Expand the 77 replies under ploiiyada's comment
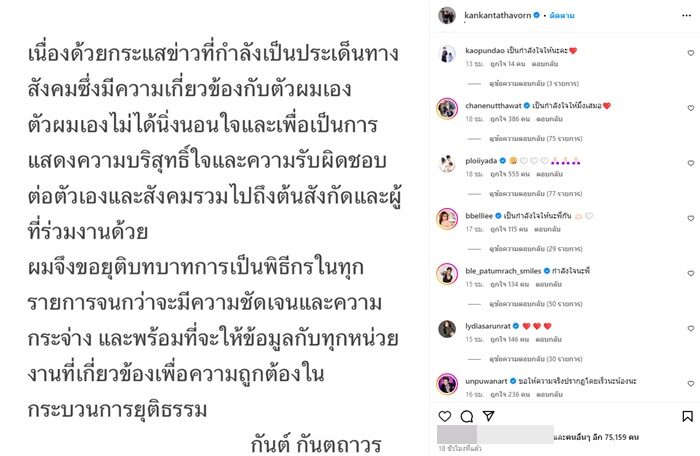The image size is (700, 456). click(x=536, y=193)
